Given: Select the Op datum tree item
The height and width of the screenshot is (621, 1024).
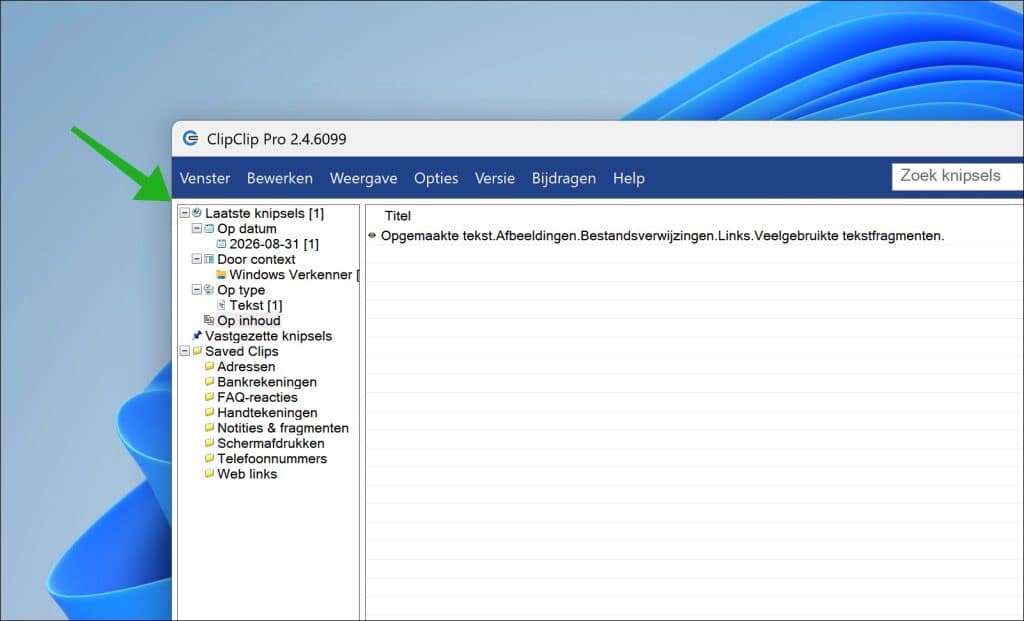Looking at the screenshot, I should pos(247,229).
